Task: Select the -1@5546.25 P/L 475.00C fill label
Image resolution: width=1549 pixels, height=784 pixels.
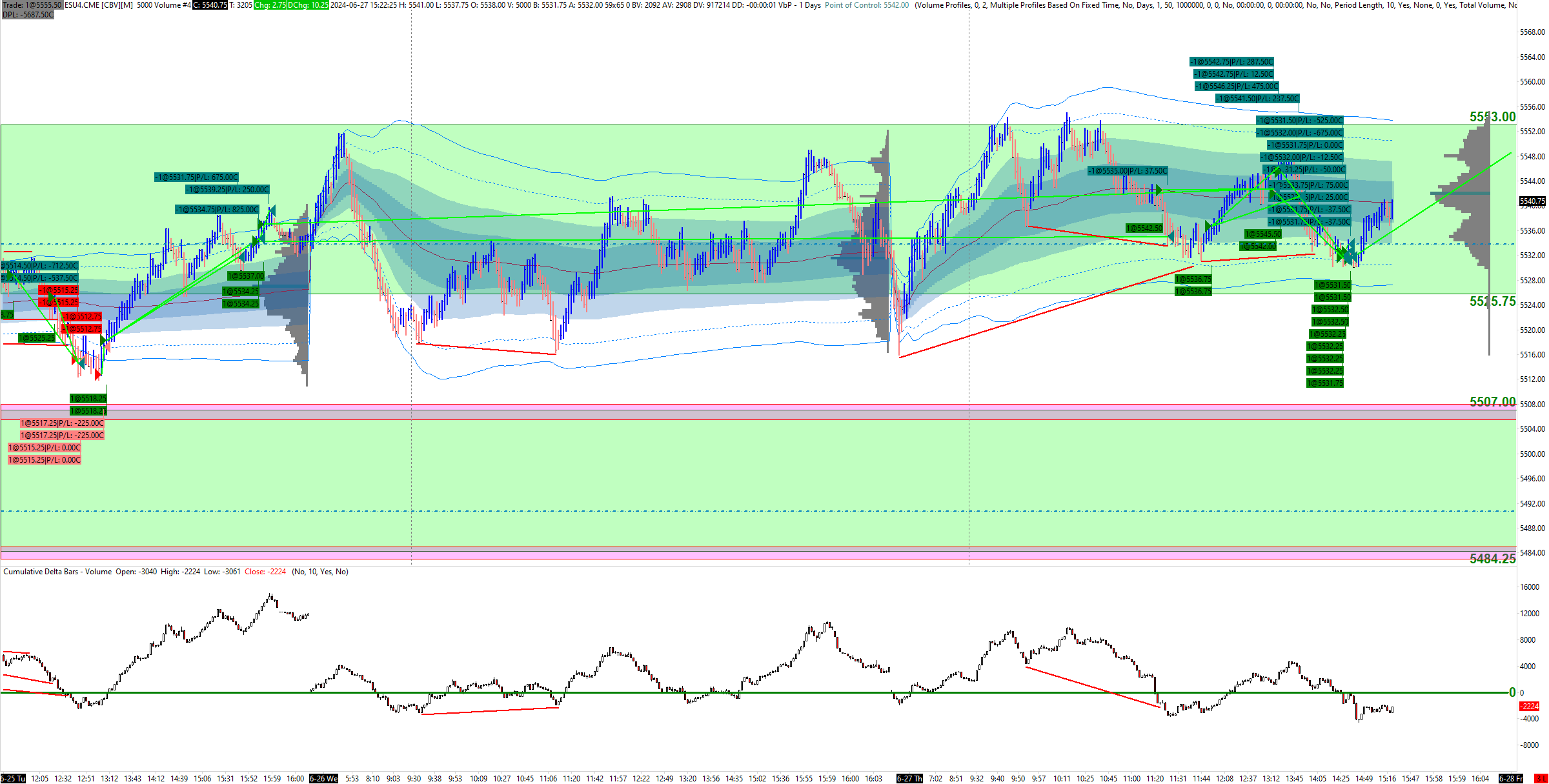Action: click(x=1236, y=86)
